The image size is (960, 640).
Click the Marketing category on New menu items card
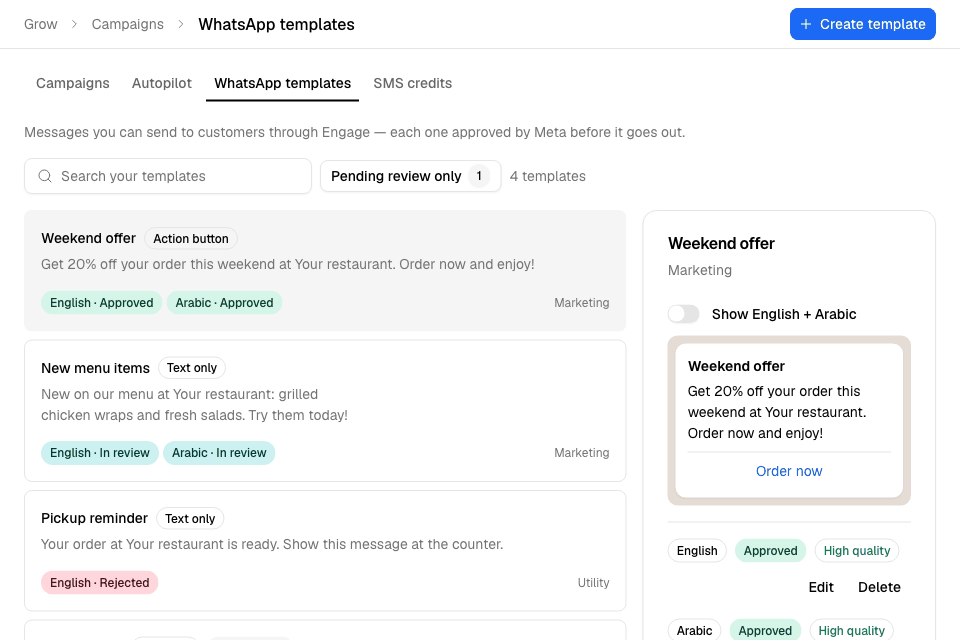tap(582, 453)
